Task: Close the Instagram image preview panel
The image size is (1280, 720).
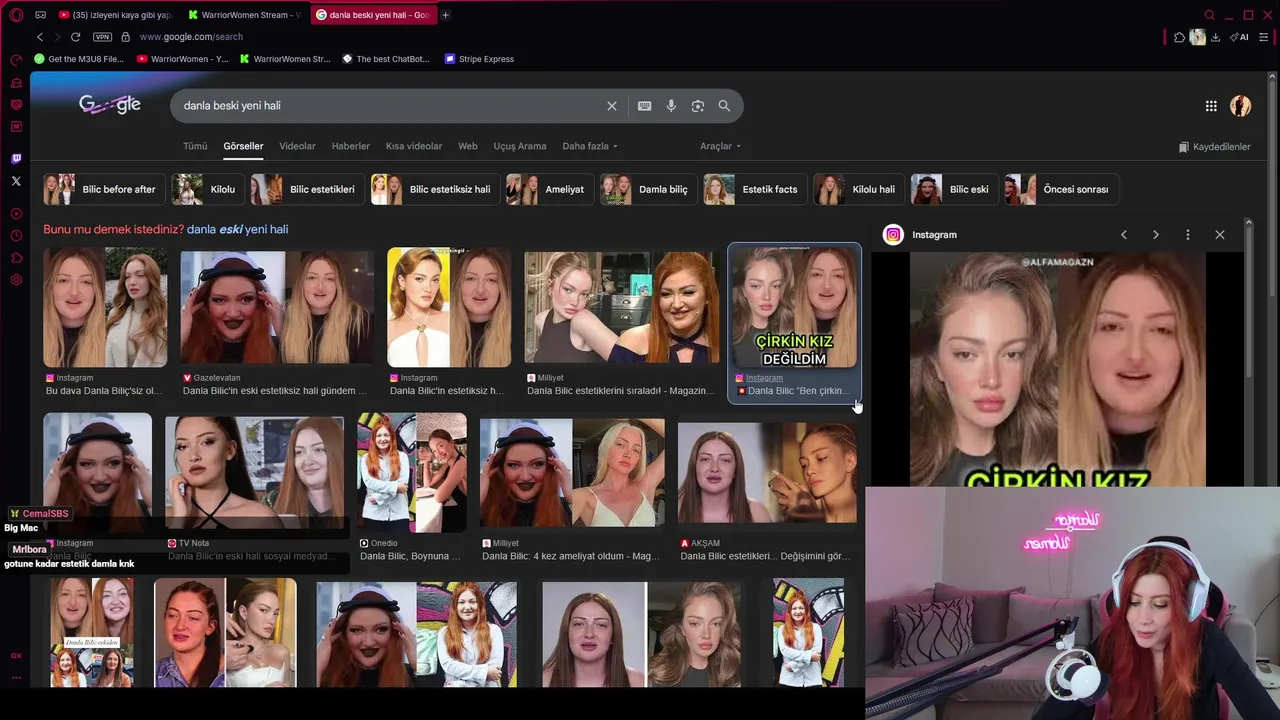Action: [1220, 235]
